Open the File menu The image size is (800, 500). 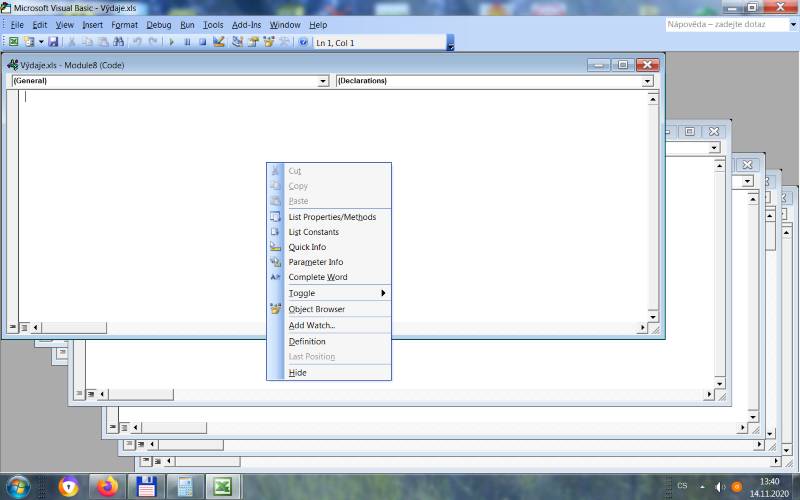pyautogui.click(x=17, y=24)
